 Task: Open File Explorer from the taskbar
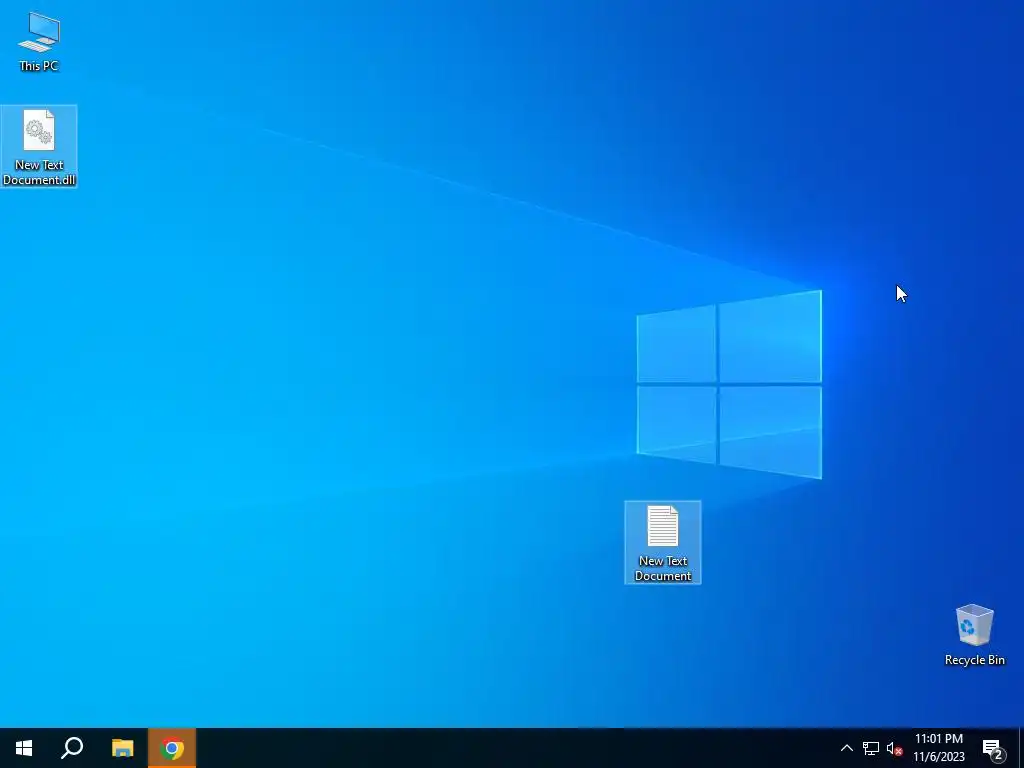(x=122, y=748)
